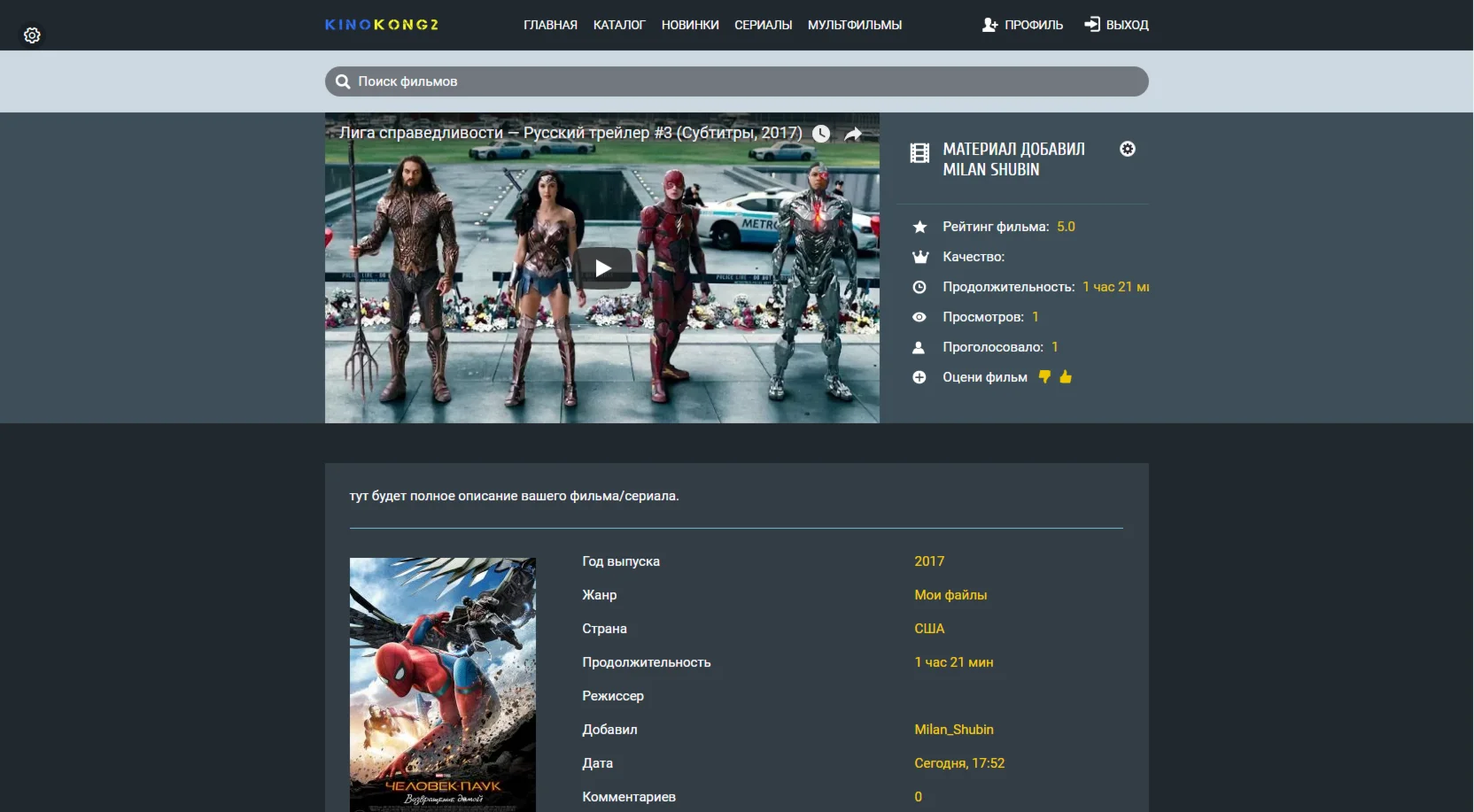Image resolution: width=1474 pixels, height=812 pixels.
Task: Click the film strip icon beside uploader
Action: pyautogui.click(x=919, y=153)
